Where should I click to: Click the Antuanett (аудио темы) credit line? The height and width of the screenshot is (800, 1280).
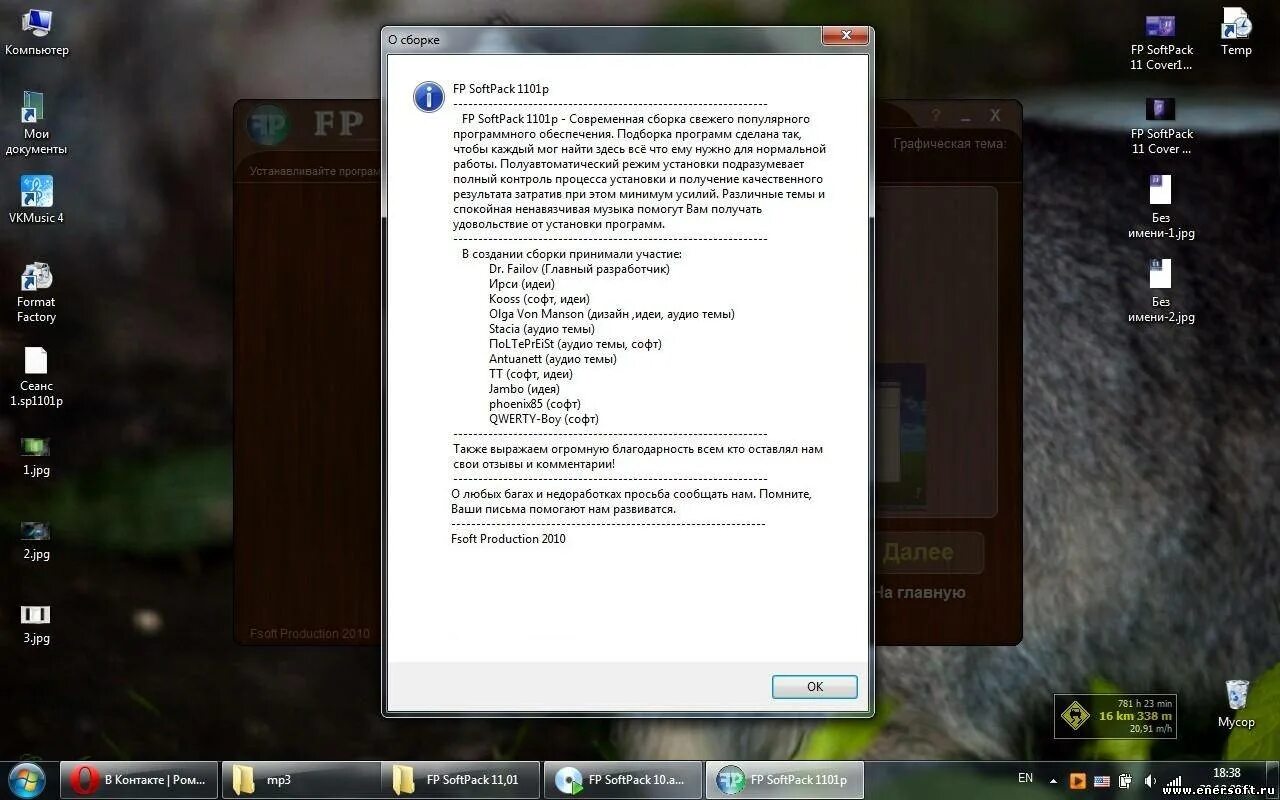coord(553,359)
